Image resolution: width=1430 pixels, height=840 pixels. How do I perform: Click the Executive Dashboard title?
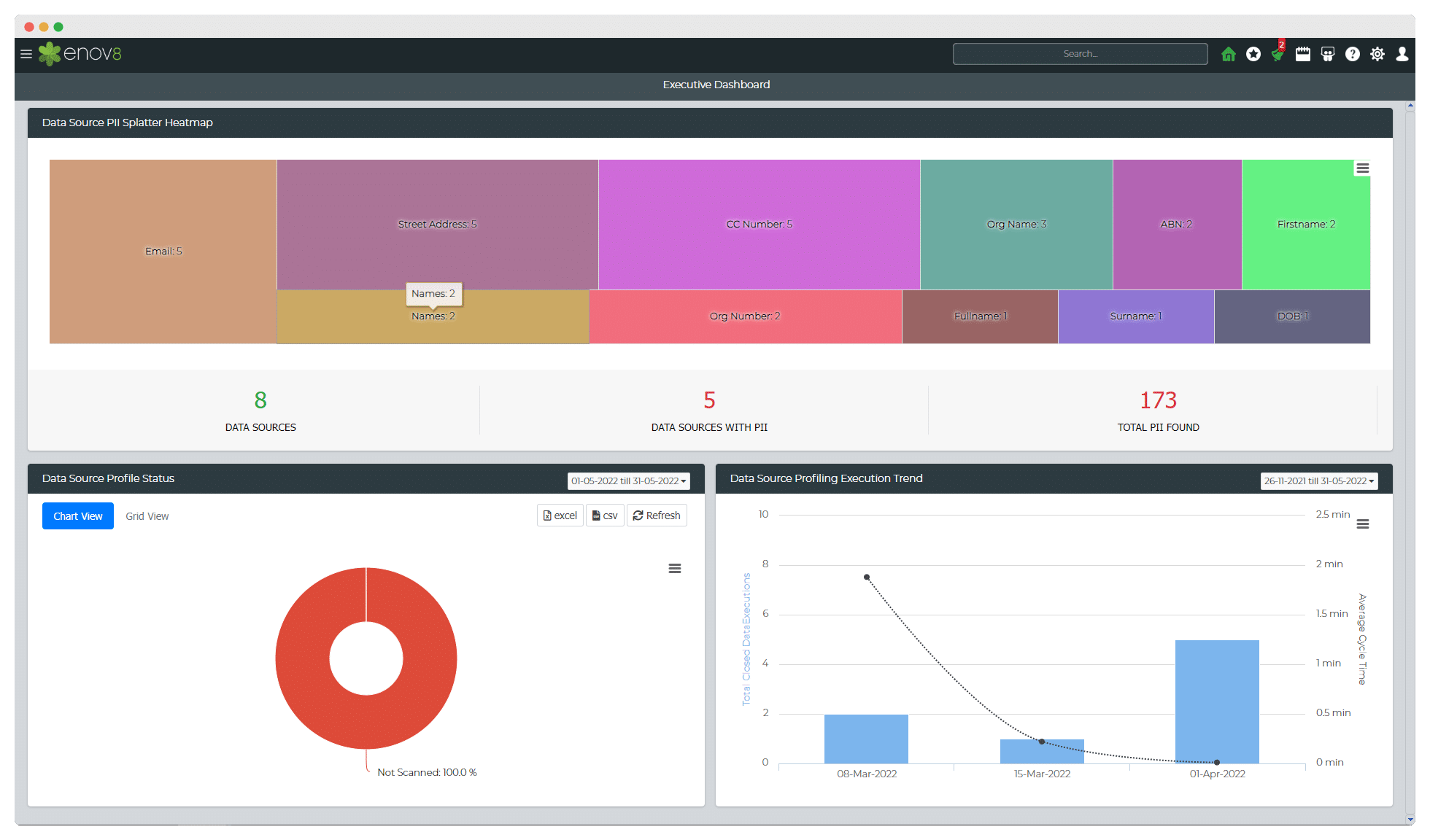point(716,85)
